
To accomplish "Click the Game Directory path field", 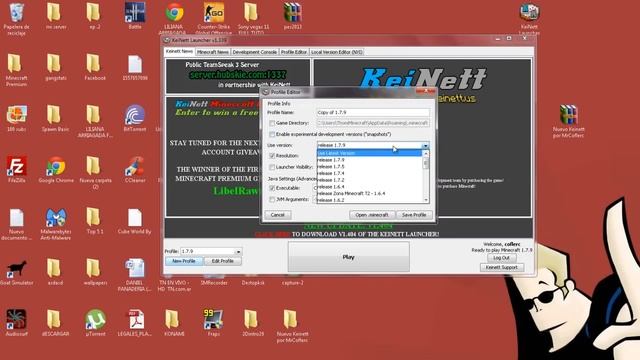I will [373, 123].
